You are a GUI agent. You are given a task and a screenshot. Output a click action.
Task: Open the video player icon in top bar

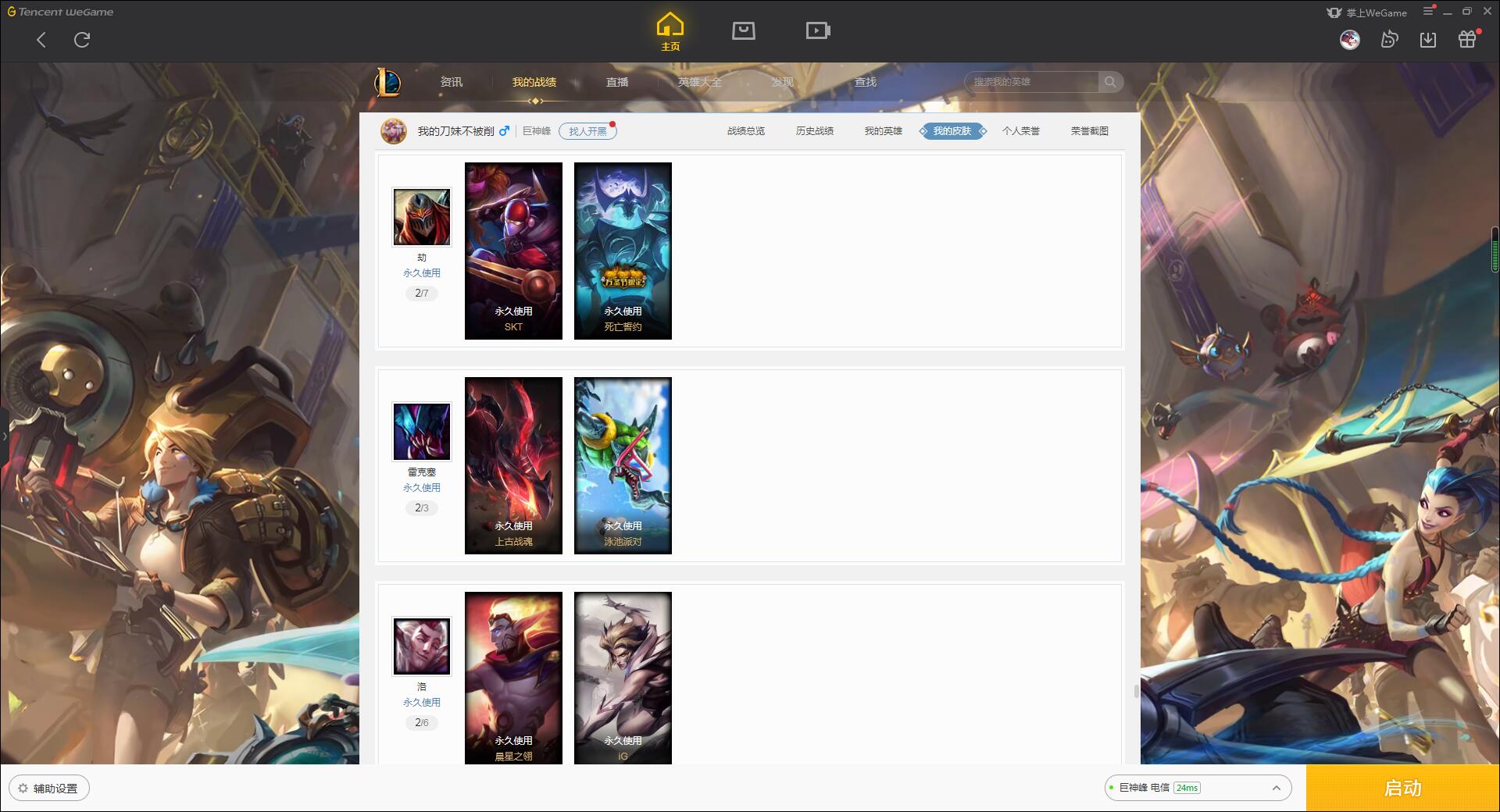pos(818,30)
